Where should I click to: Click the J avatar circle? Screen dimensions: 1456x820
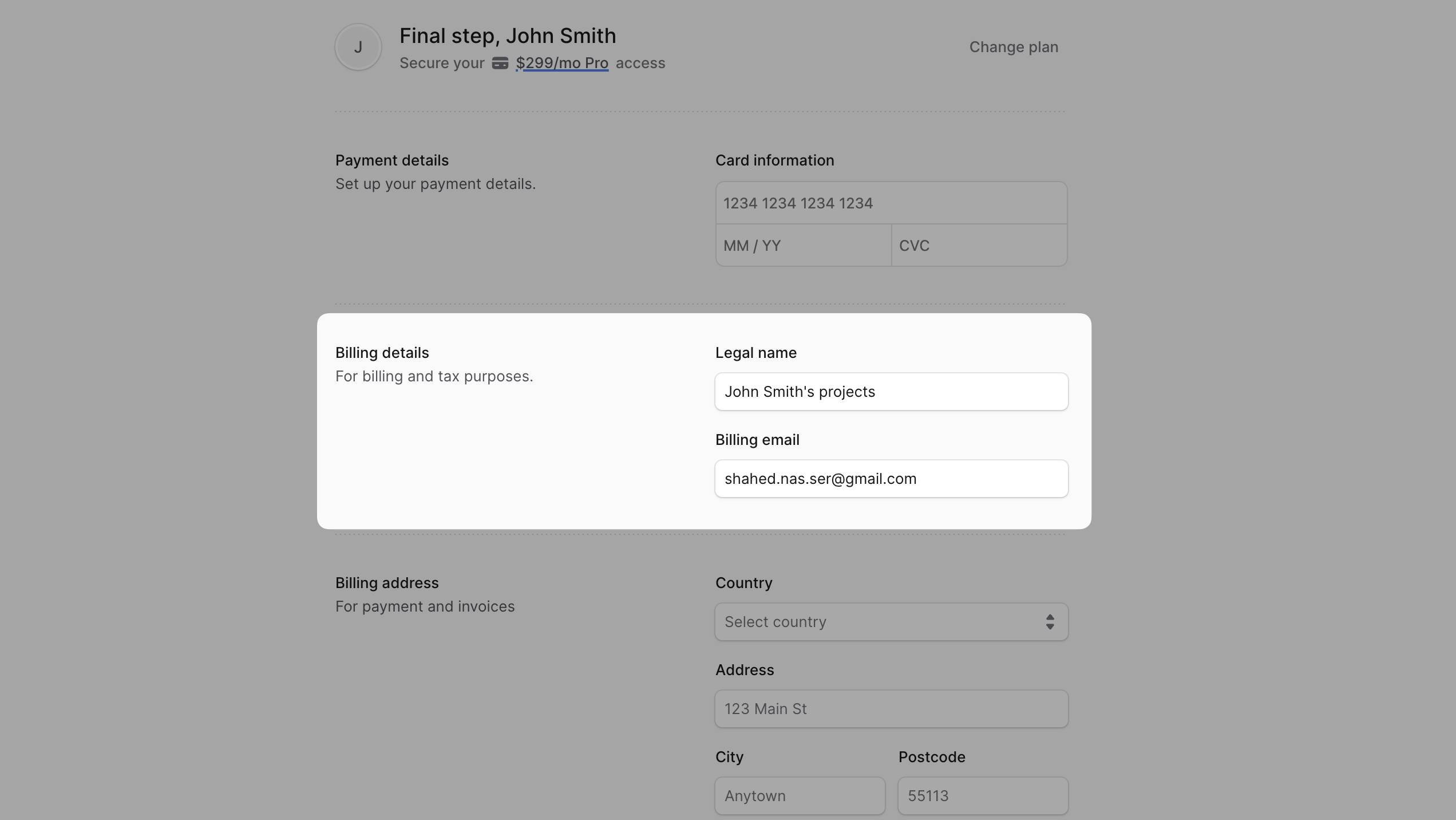coord(358,46)
